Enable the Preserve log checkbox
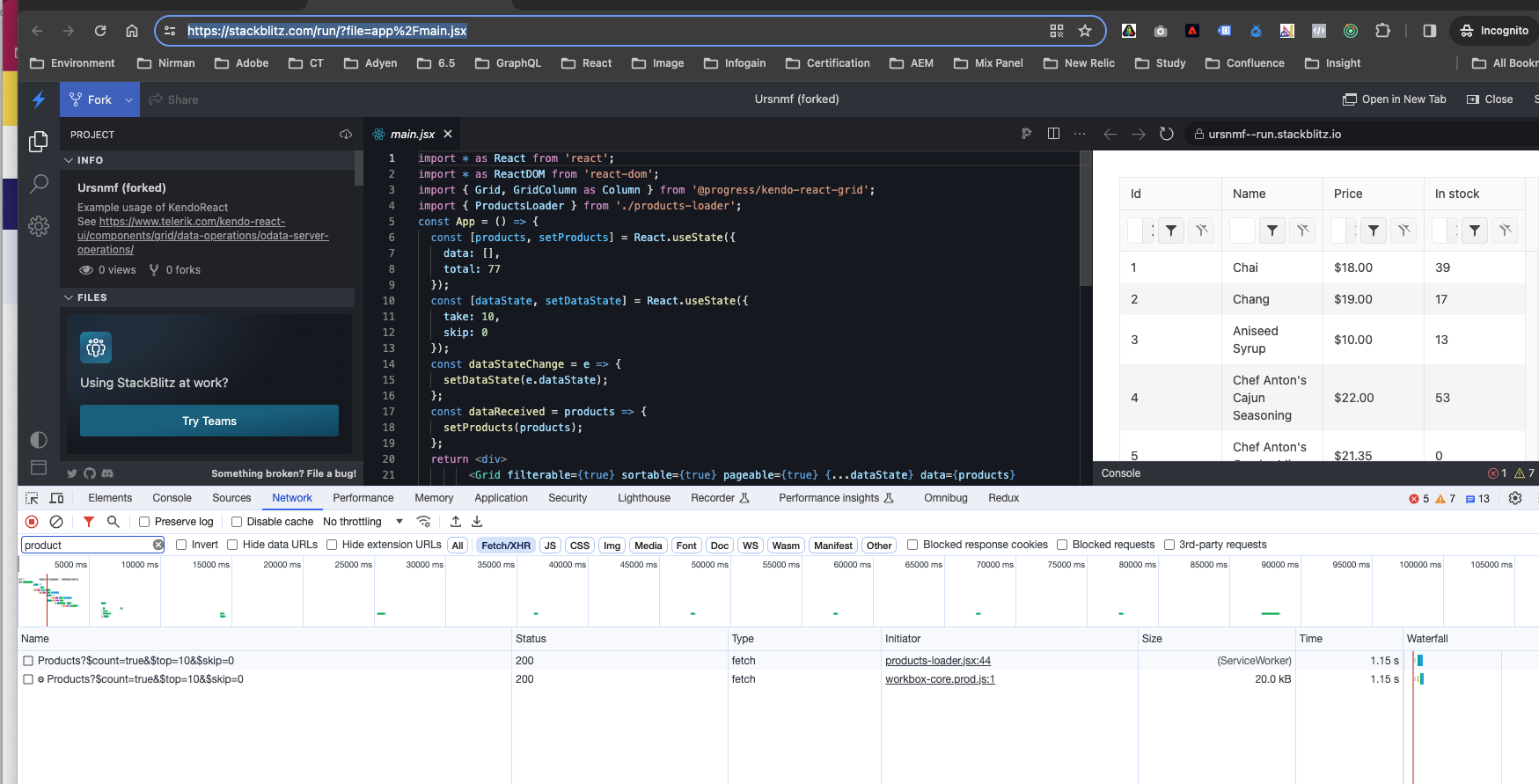 (145, 522)
